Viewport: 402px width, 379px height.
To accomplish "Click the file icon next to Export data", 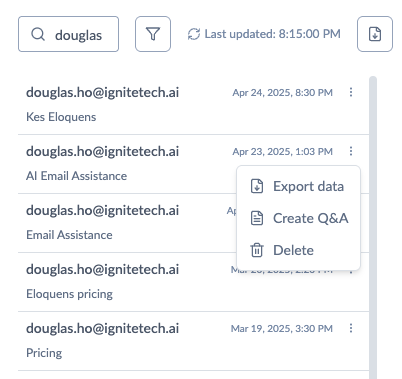I will [x=257, y=186].
